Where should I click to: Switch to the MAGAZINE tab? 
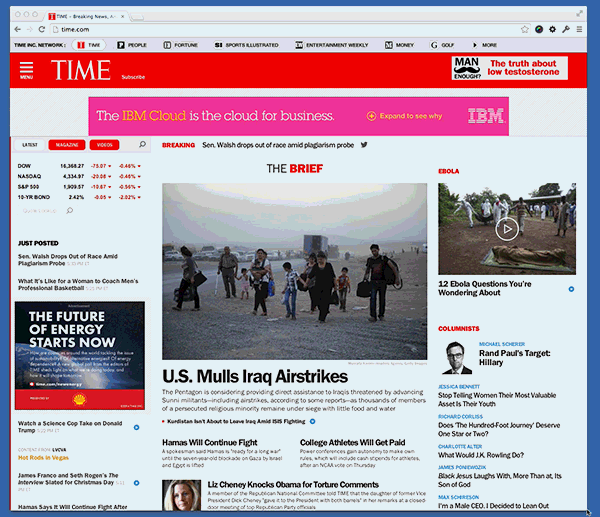[67, 145]
